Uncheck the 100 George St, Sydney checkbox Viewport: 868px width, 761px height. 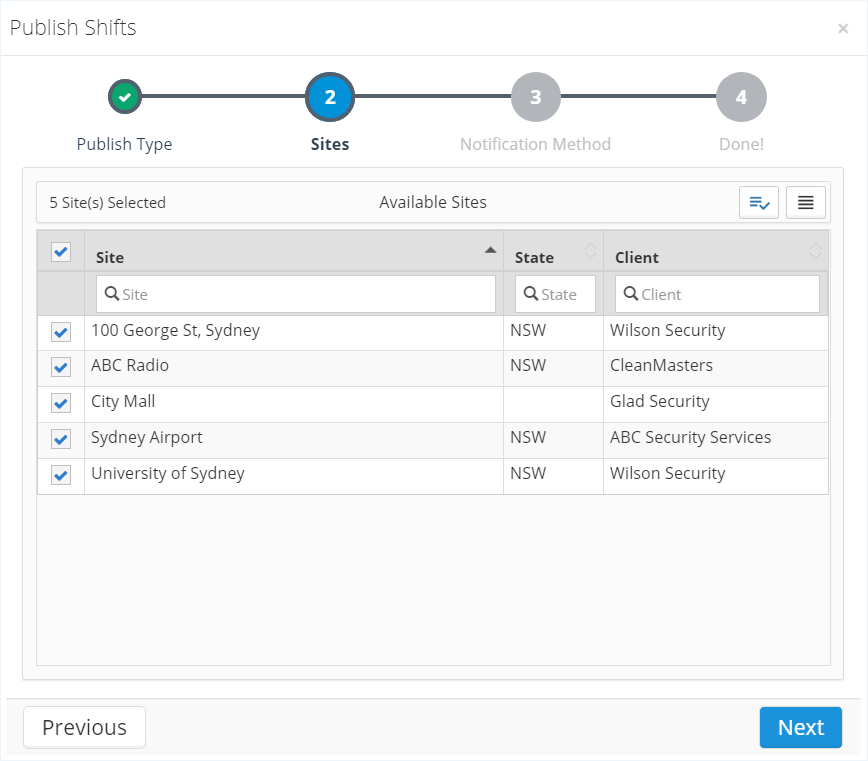click(x=61, y=332)
